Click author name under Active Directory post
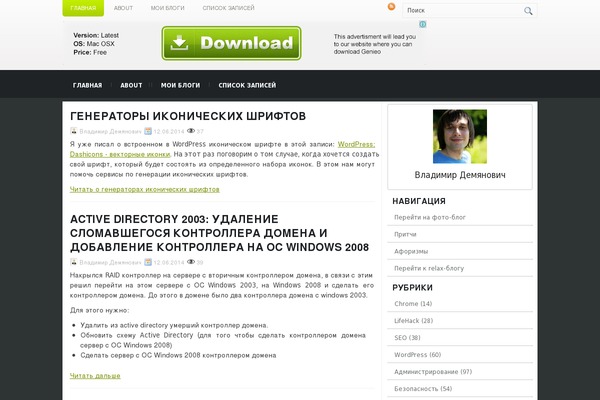This screenshot has height=400, width=600. [x=110, y=262]
